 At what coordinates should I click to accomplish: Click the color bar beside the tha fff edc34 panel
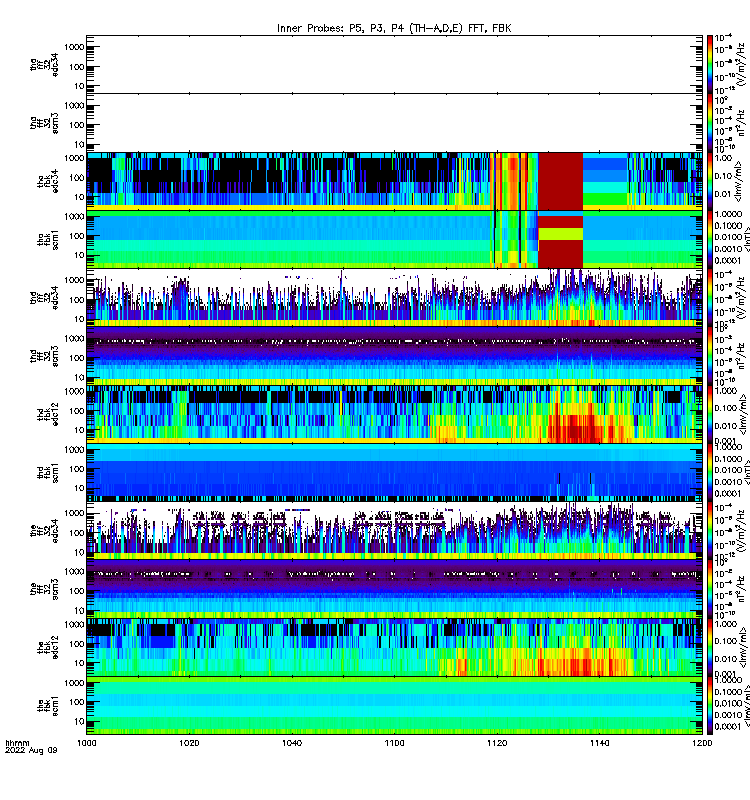click(x=710, y=65)
